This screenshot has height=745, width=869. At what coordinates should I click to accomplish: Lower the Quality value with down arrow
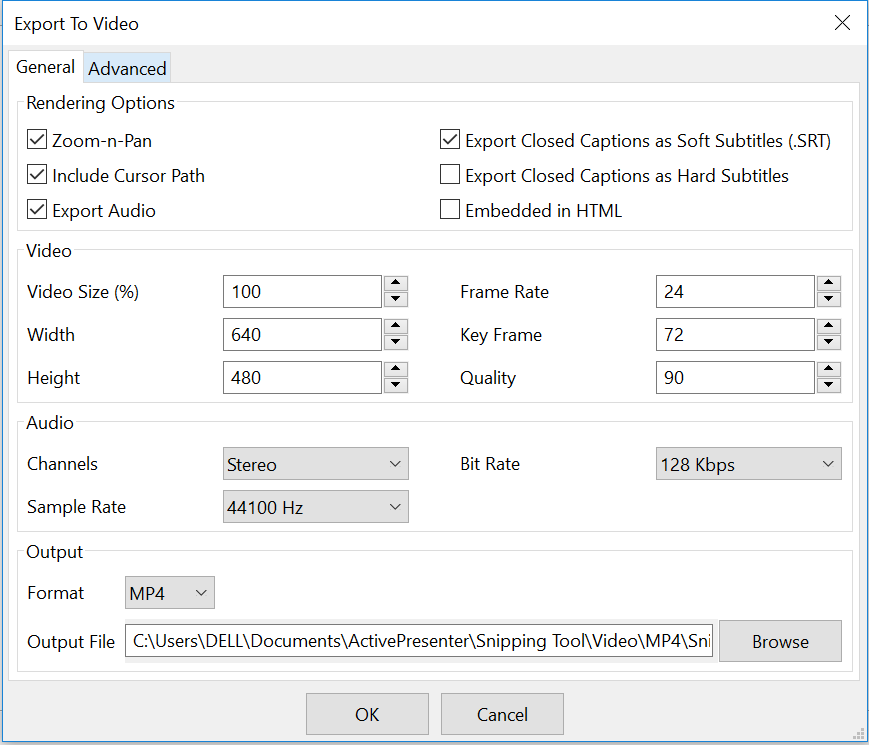828,385
